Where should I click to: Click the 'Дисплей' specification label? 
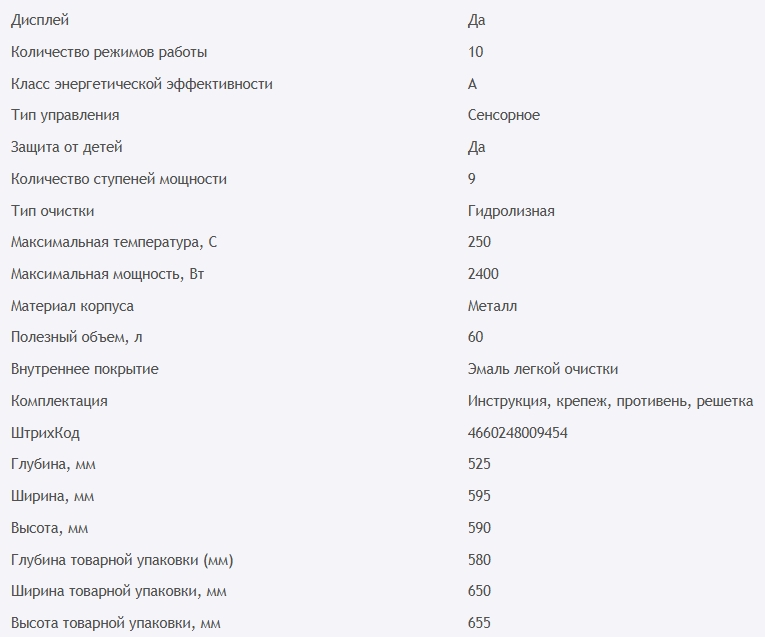tap(40, 20)
